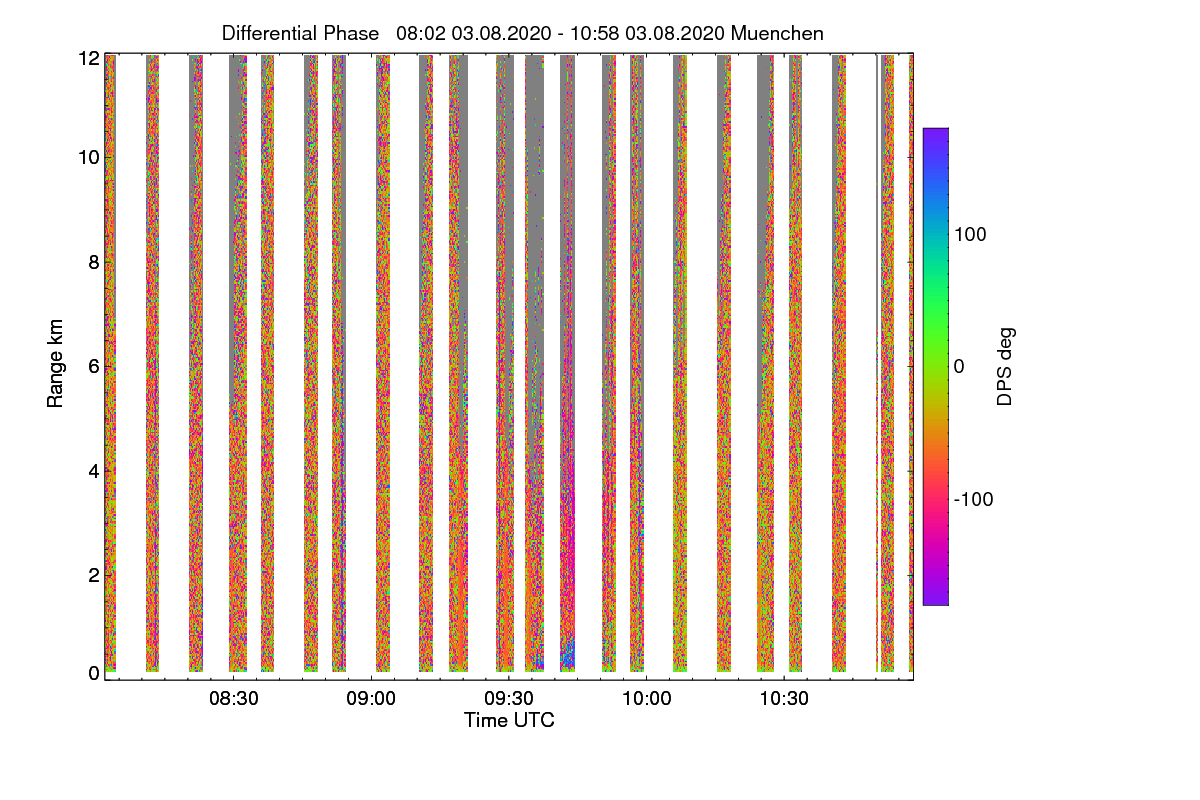Click the 10:30 time axis label

coord(783,700)
